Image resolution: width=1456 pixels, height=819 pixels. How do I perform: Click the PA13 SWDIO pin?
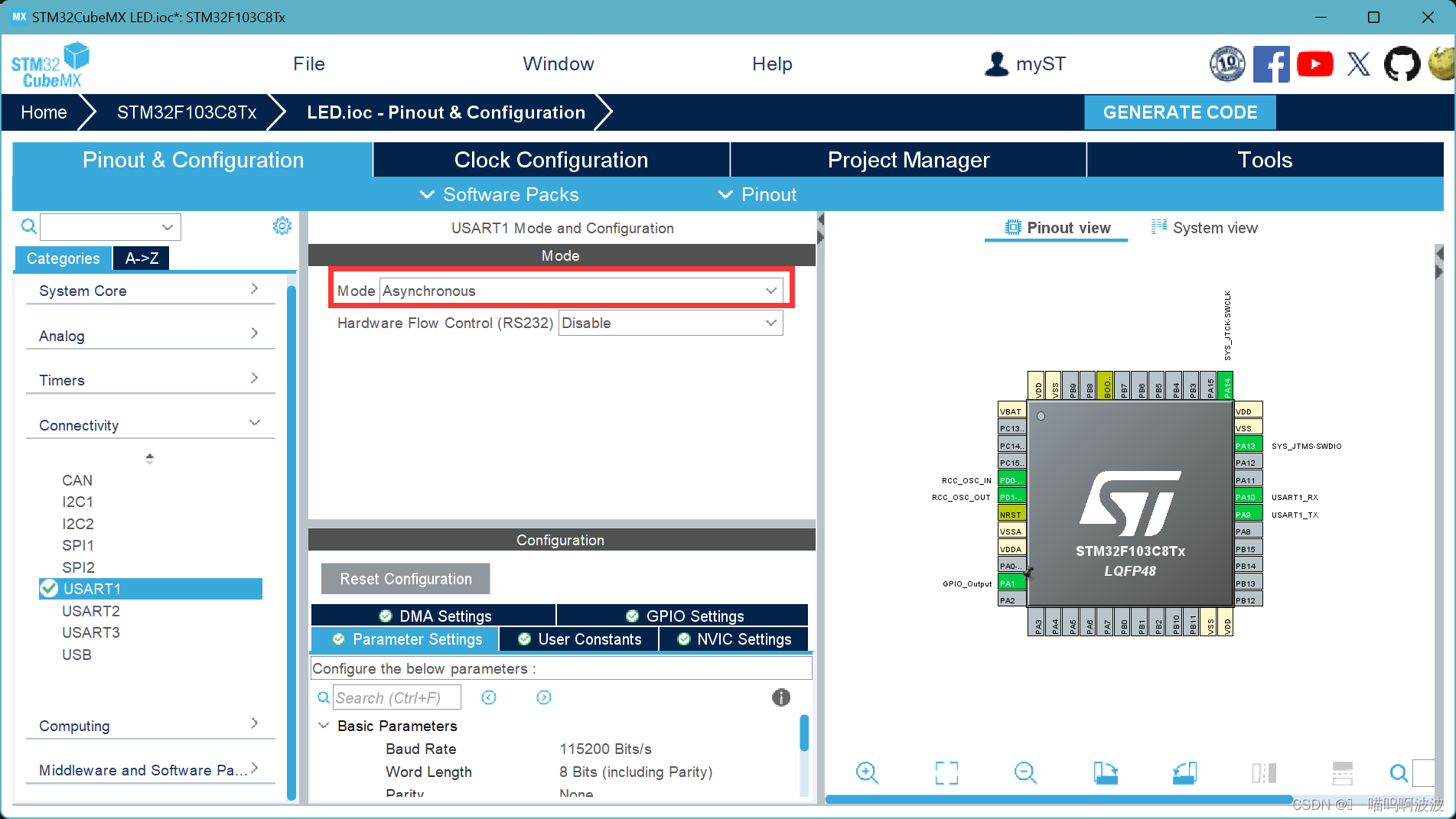(x=1248, y=445)
